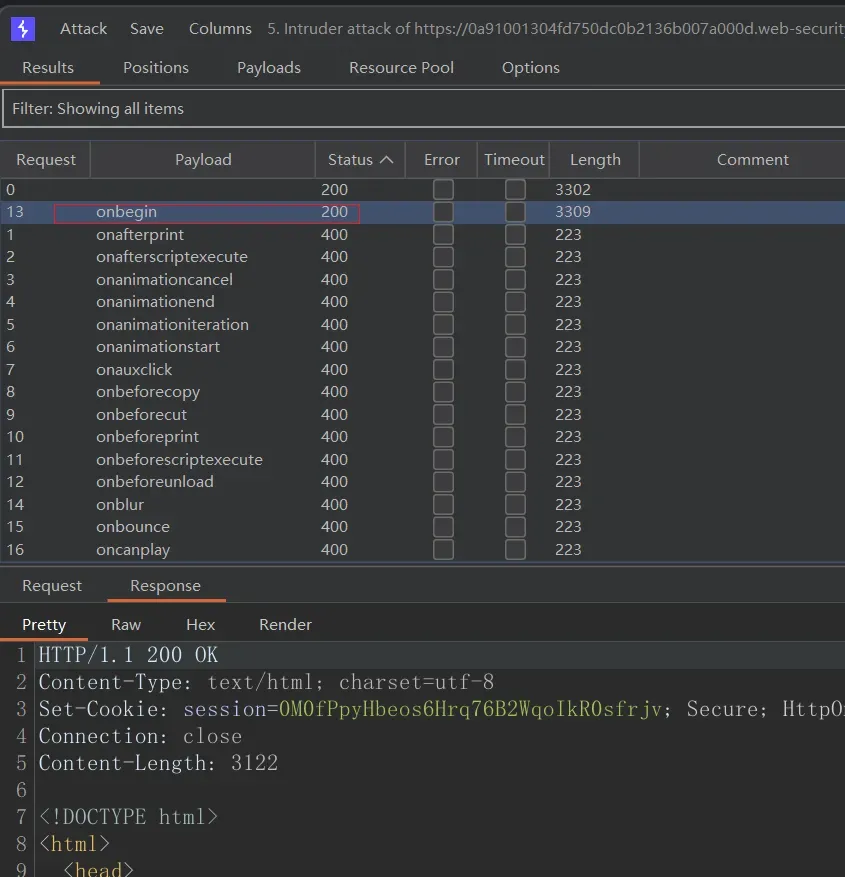The height and width of the screenshot is (877, 845).
Task: Select the Render view tab
Action: pos(285,625)
